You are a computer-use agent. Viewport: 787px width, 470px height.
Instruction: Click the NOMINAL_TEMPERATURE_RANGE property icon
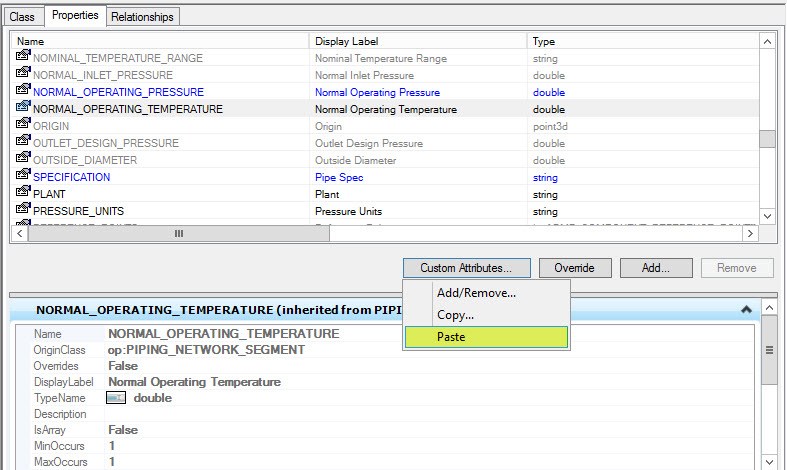click(x=23, y=55)
